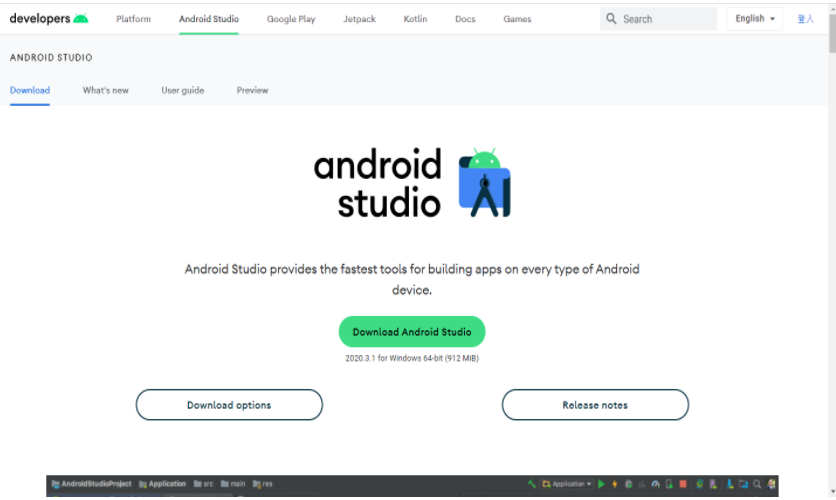836x500 pixels.
Task: Click the green Run arrow in IDE preview
Action: [601, 484]
